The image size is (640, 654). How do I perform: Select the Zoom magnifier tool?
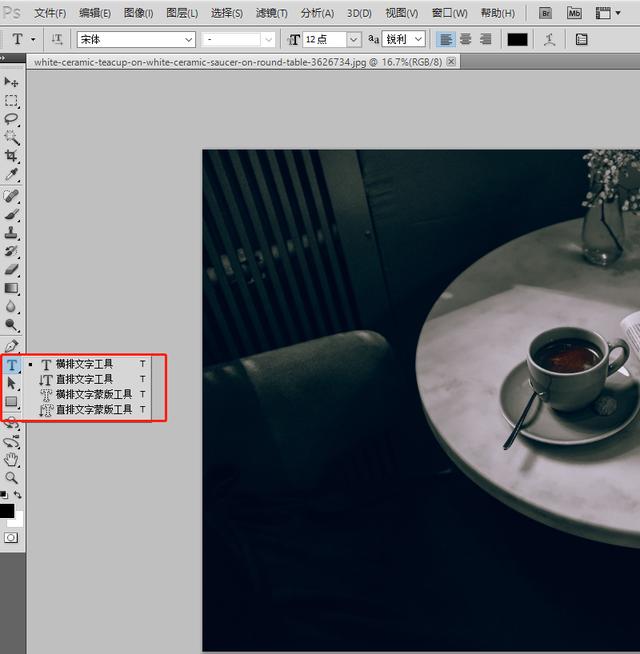click(x=11, y=478)
